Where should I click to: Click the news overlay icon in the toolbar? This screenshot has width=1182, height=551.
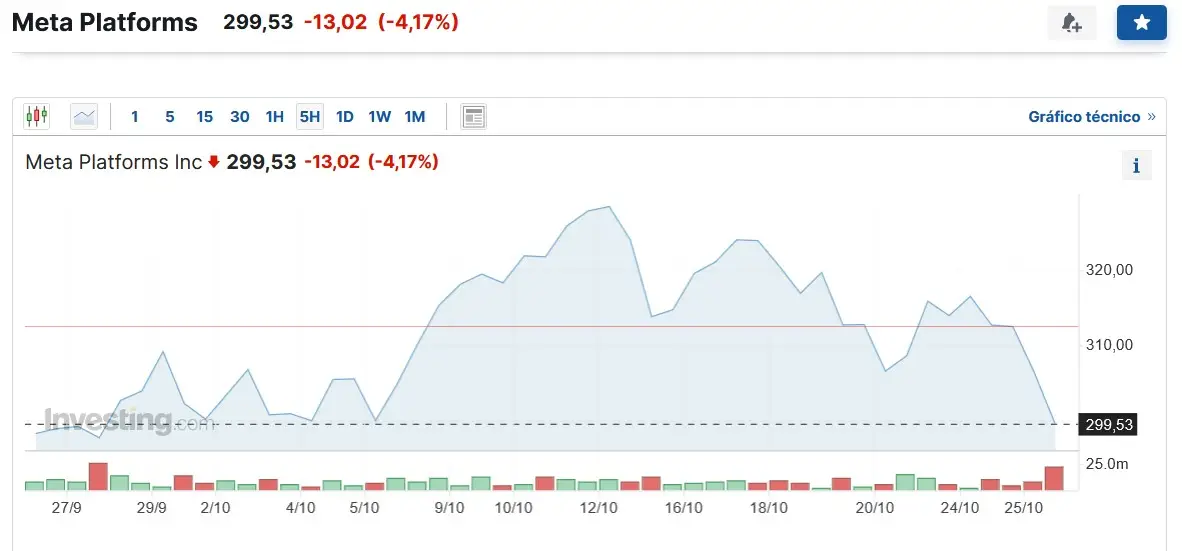tap(473, 116)
